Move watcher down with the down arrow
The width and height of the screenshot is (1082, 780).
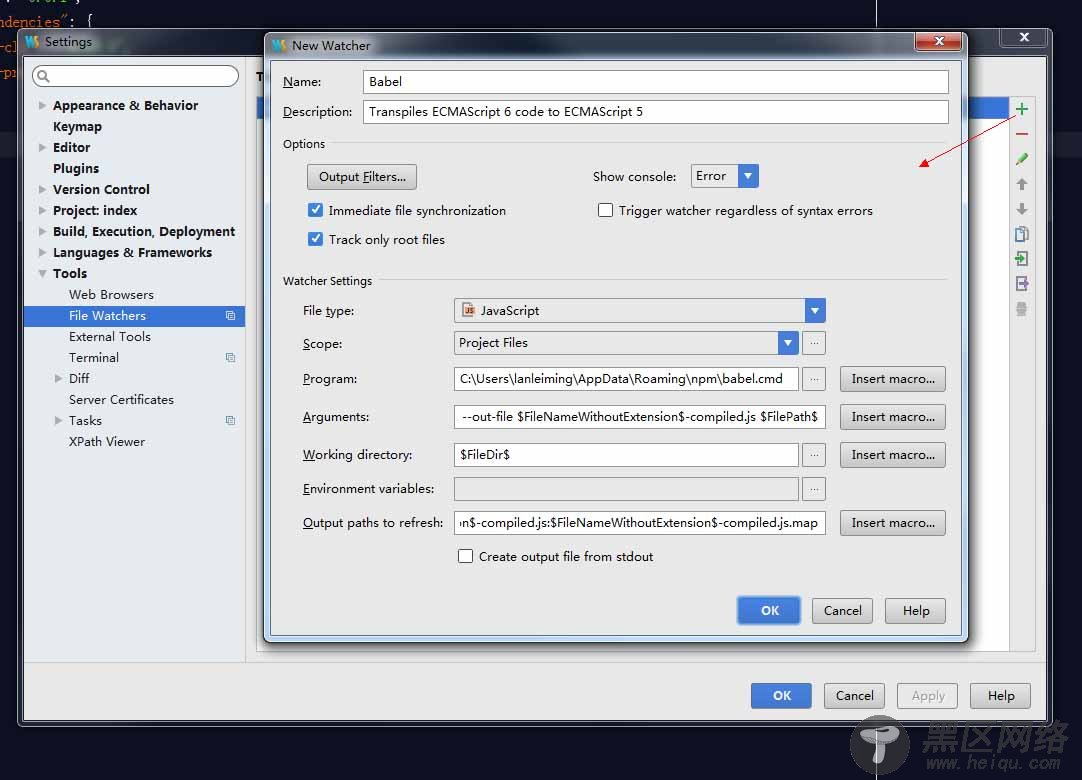pyautogui.click(x=1022, y=209)
